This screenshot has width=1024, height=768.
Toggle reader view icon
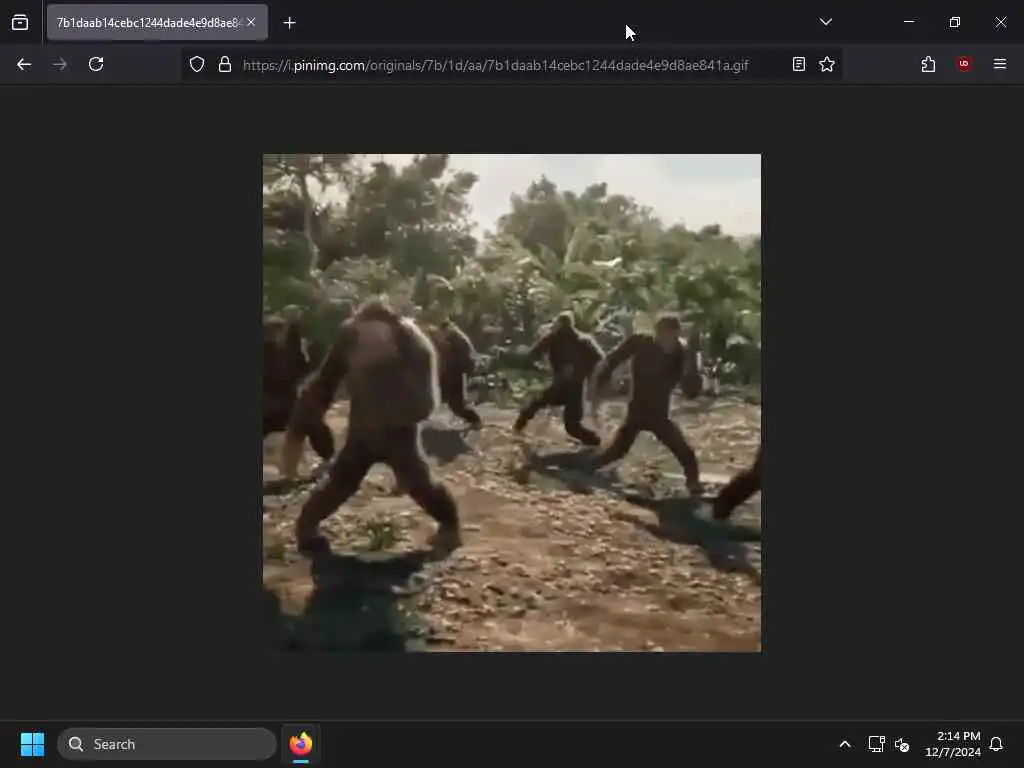(x=799, y=64)
